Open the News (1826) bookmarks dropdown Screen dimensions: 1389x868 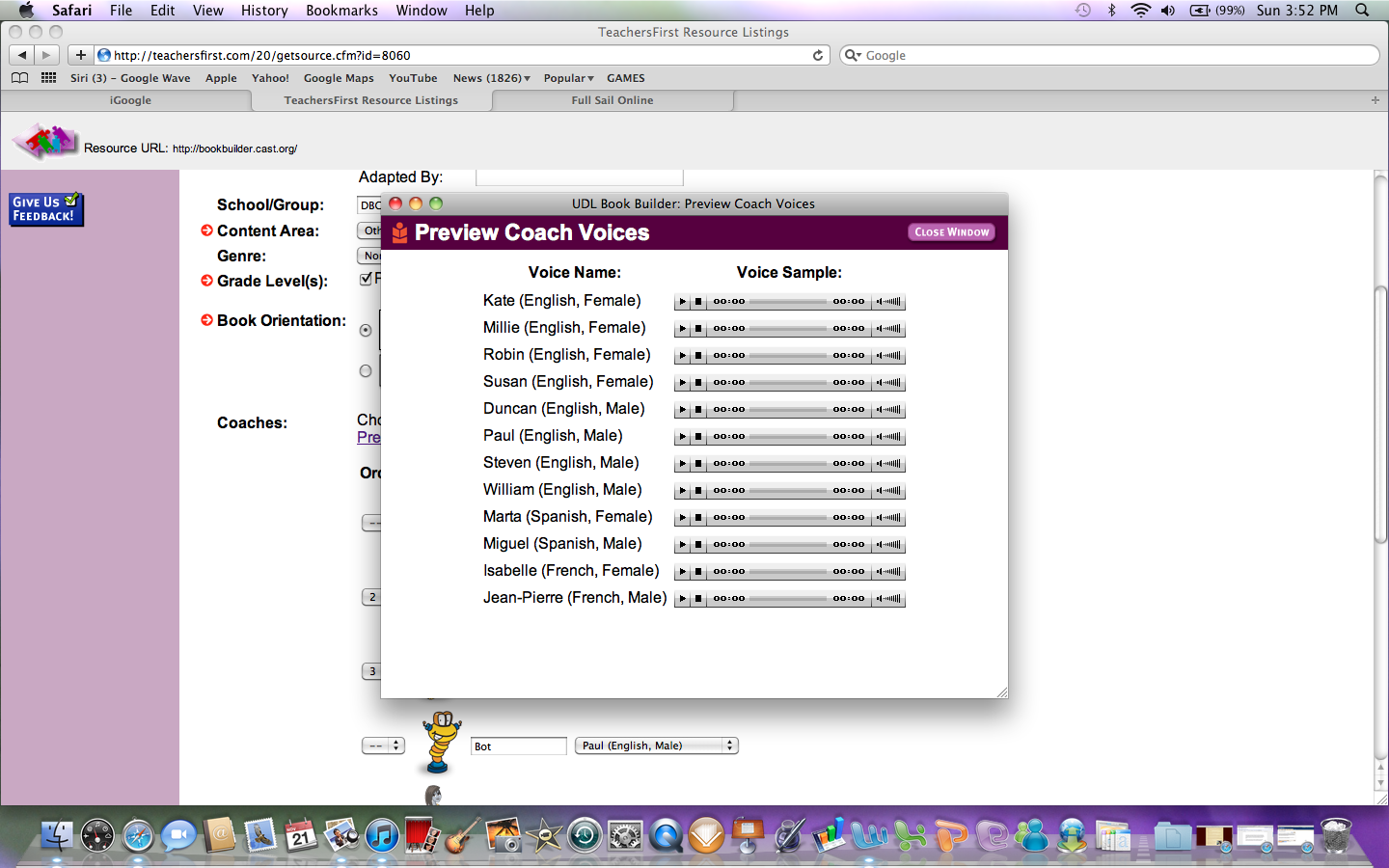pos(492,78)
